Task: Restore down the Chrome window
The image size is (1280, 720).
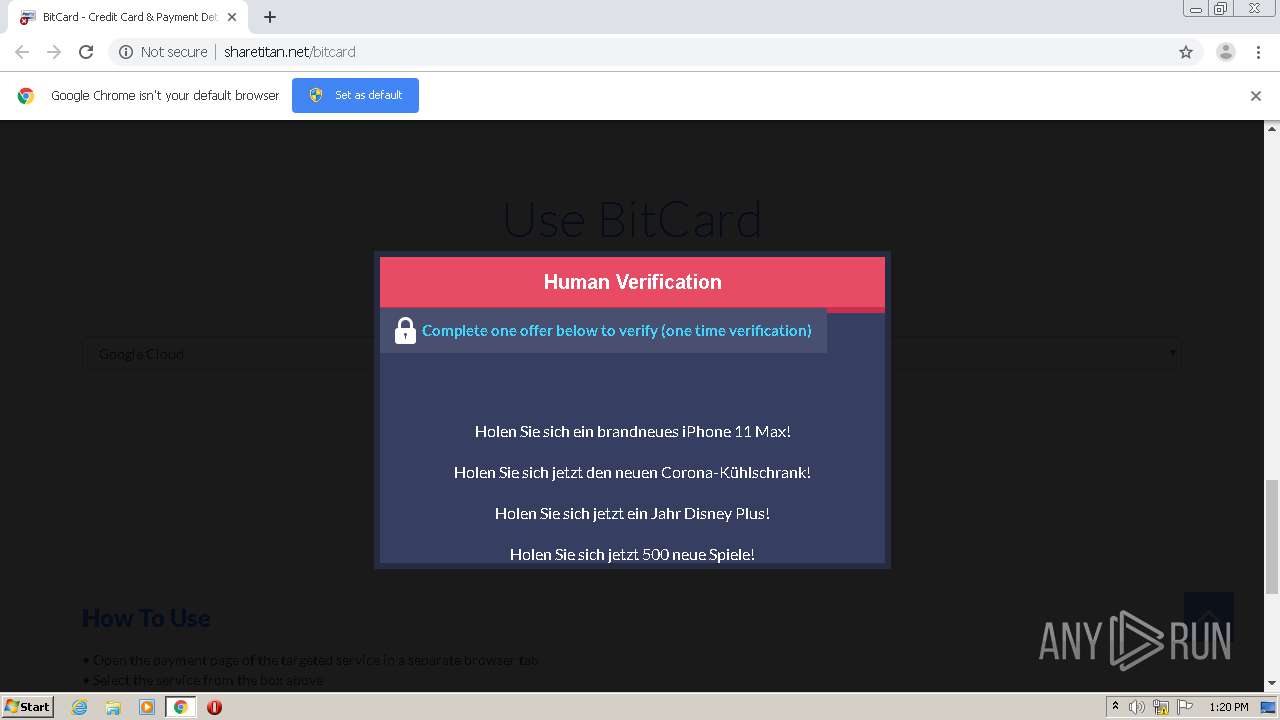Action: click(1221, 9)
